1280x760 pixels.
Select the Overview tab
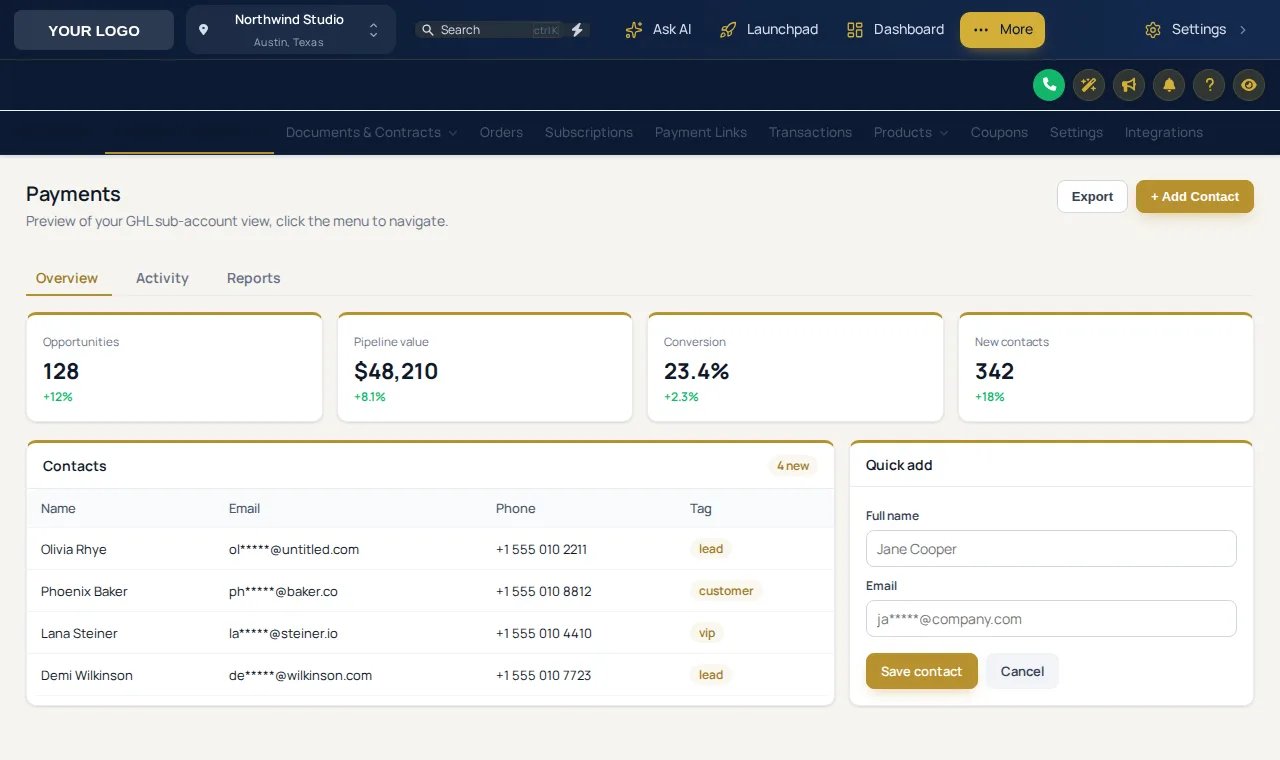click(67, 278)
